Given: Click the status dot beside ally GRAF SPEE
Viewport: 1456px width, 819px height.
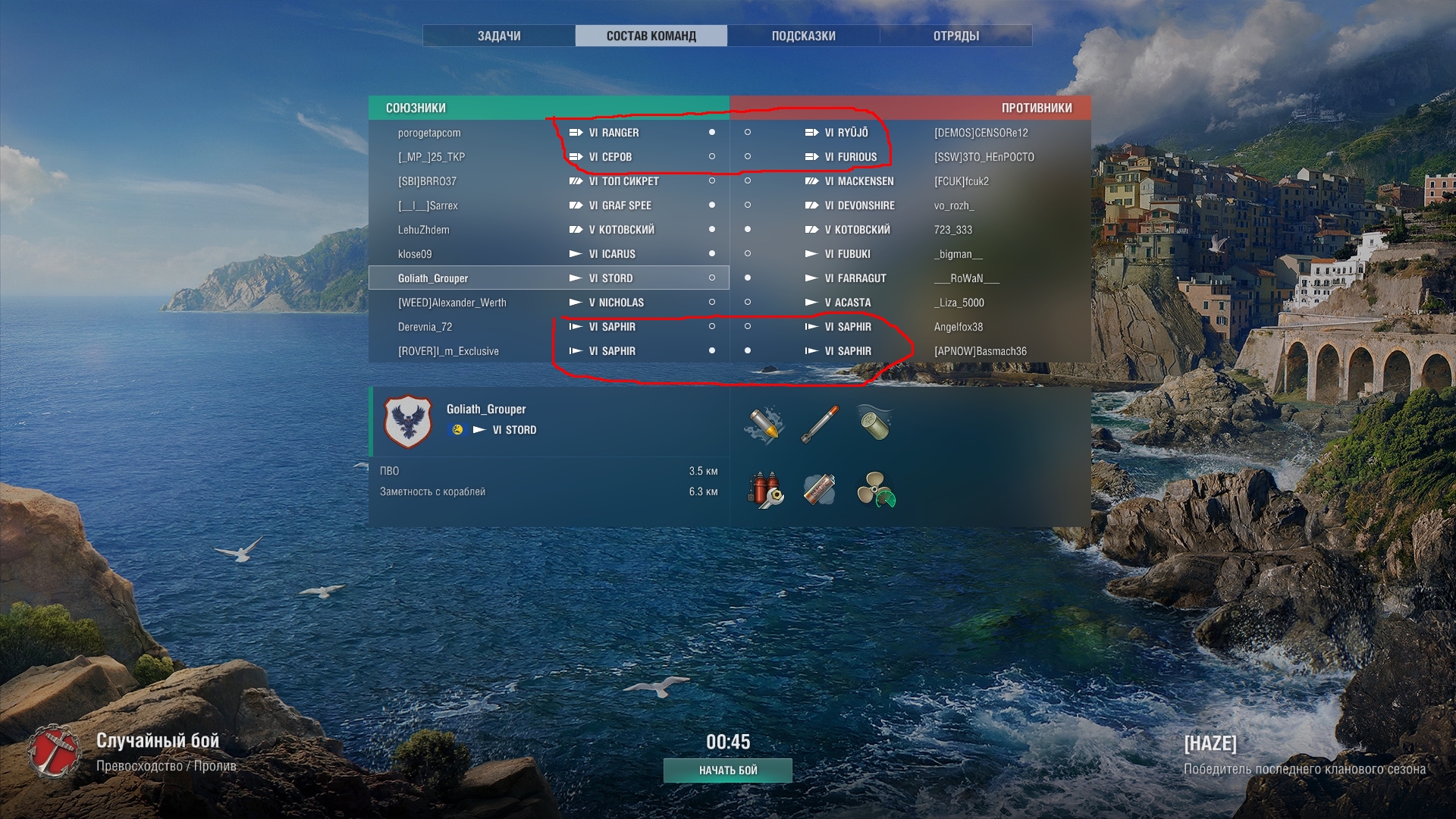Looking at the screenshot, I should (712, 205).
